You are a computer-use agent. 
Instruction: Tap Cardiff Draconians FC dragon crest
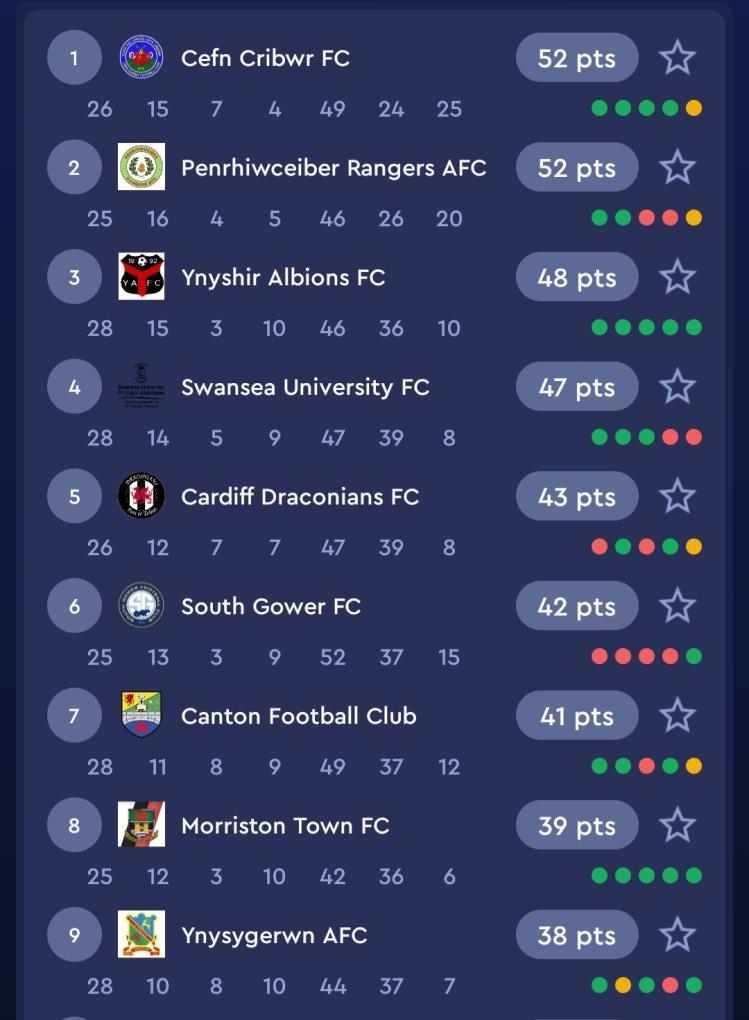(141, 496)
